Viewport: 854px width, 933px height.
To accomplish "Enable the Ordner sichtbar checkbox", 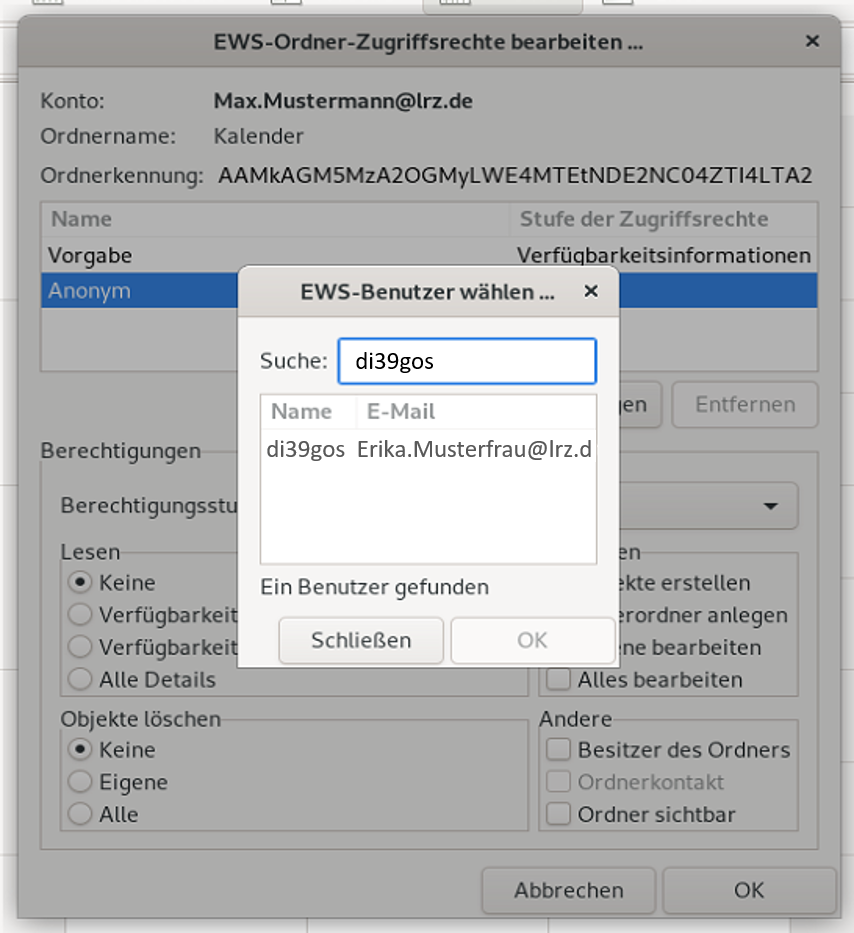I will click(558, 814).
